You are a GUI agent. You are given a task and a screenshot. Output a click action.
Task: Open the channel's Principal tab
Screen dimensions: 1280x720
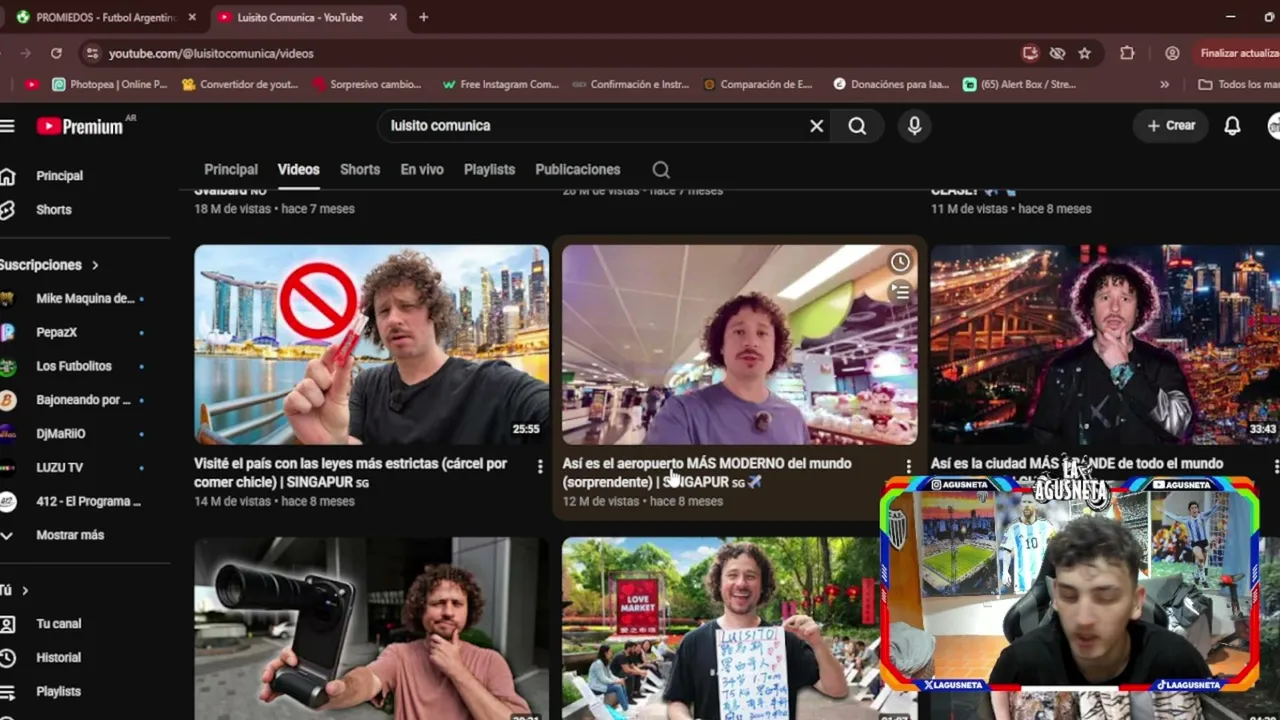coord(231,170)
